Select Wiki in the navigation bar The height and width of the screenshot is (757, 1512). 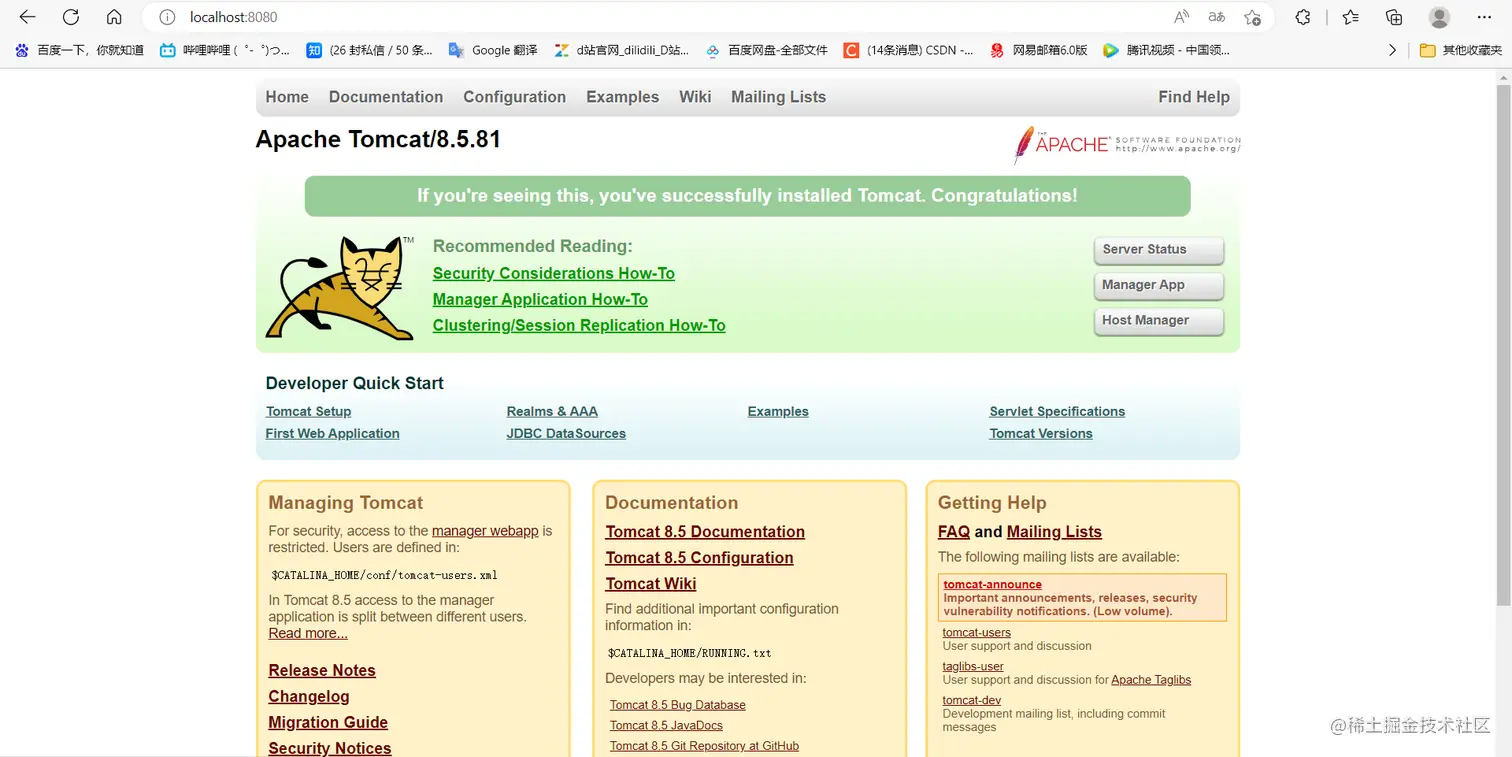(x=695, y=97)
